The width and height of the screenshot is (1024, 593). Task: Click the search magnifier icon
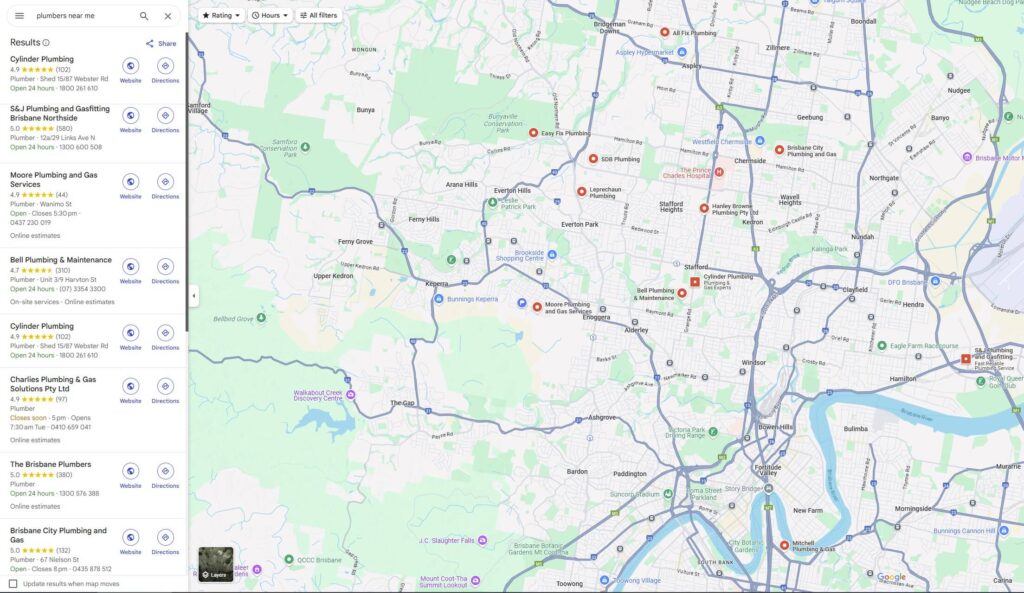point(144,16)
